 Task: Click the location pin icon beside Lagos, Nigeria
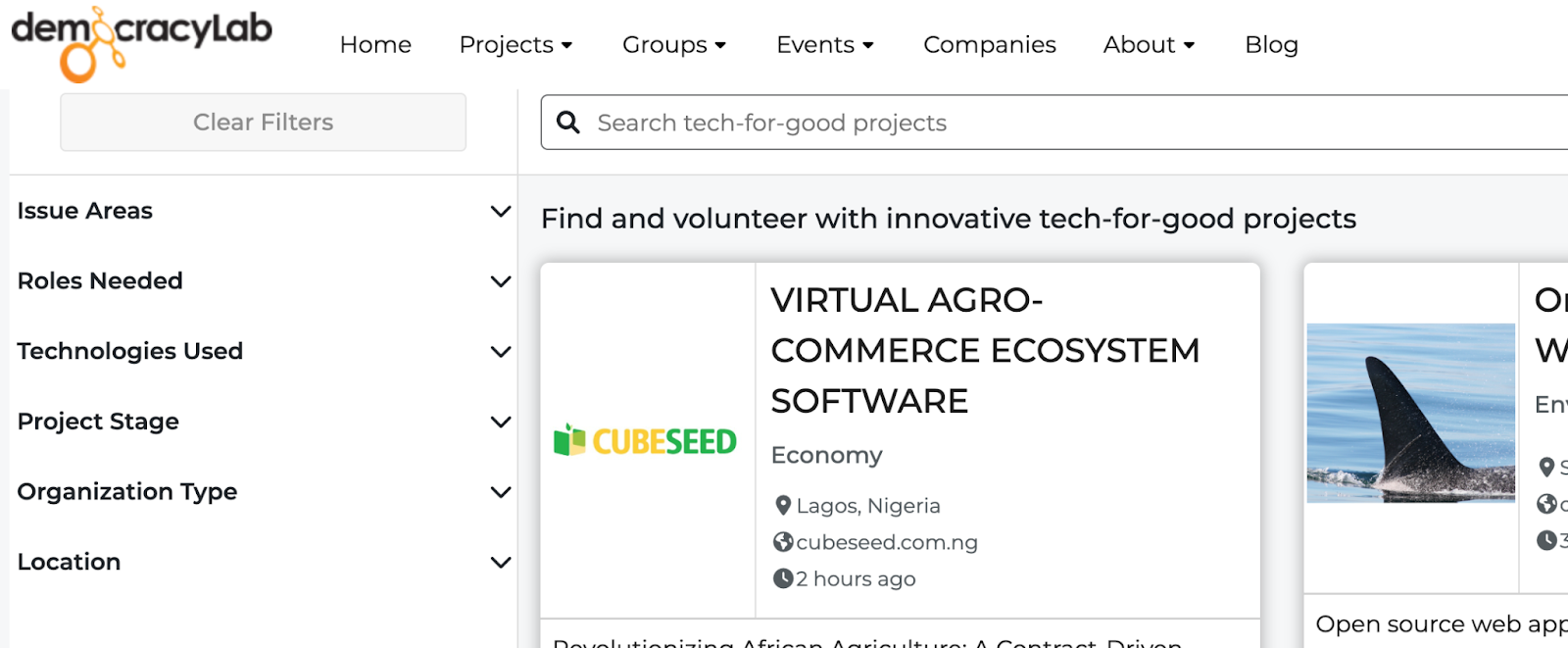click(782, 506)
